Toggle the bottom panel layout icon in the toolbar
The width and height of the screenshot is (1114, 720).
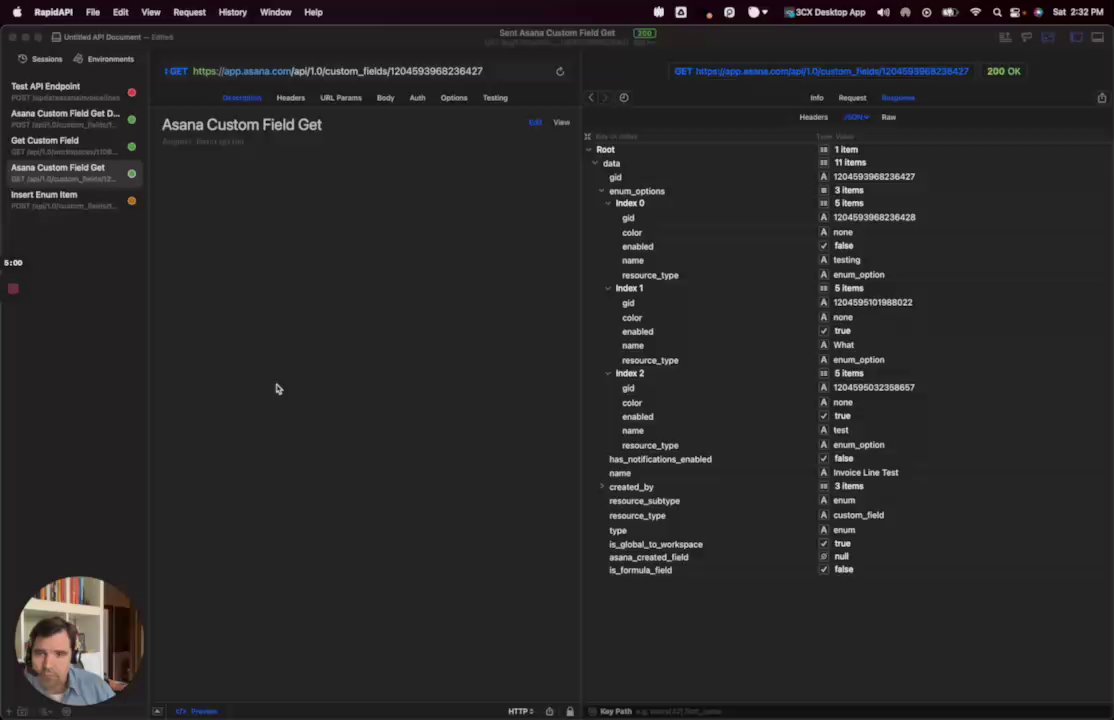point(1098,37)
